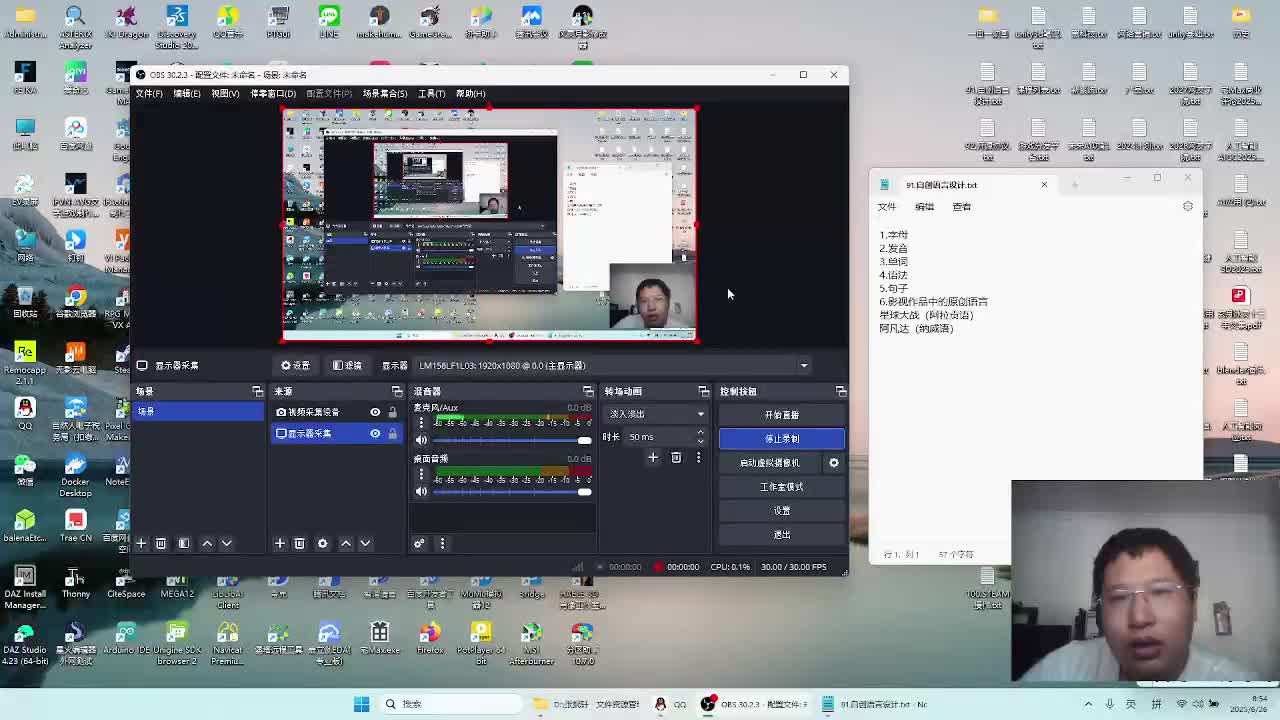Click the scene filters icon in Scenes panel
Image resolution: width=1280 pixels, height=720 pixels.
click(x=183, y=543)
